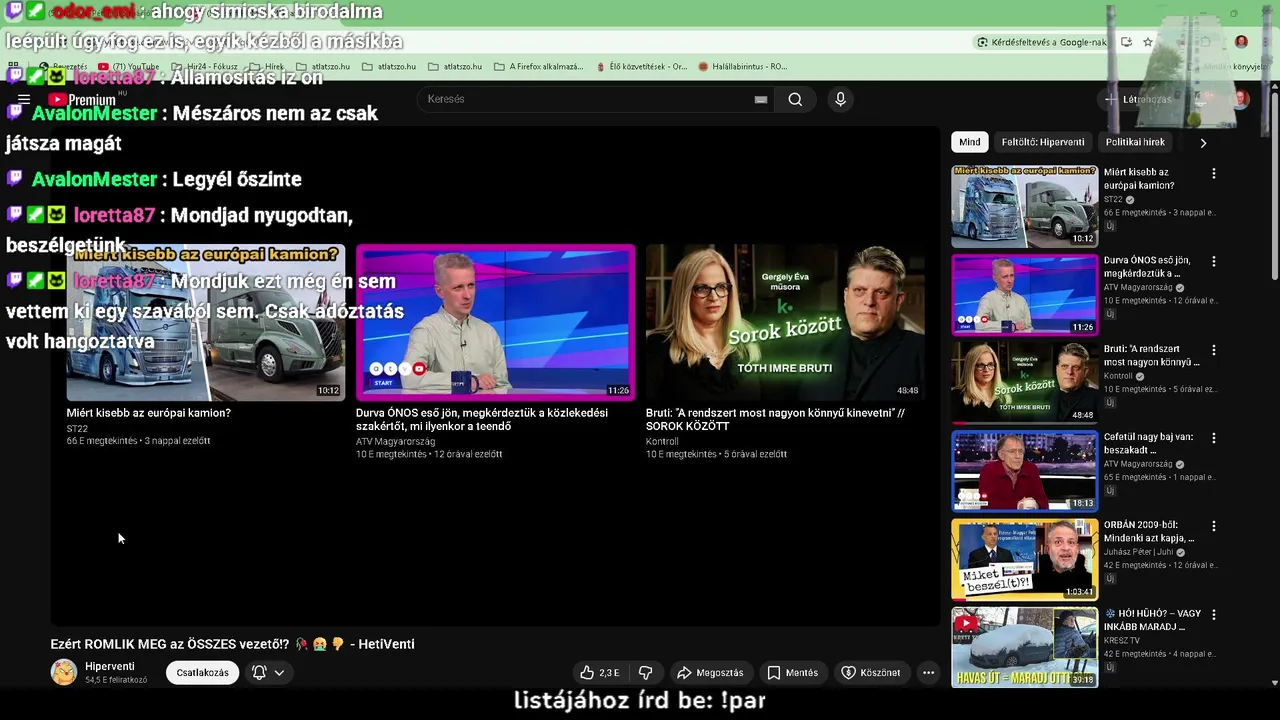Click Kérdésfeltevés a Google-nak in address bar
This screenshot has width=1280, height=720.
(x=1041, y=42)
